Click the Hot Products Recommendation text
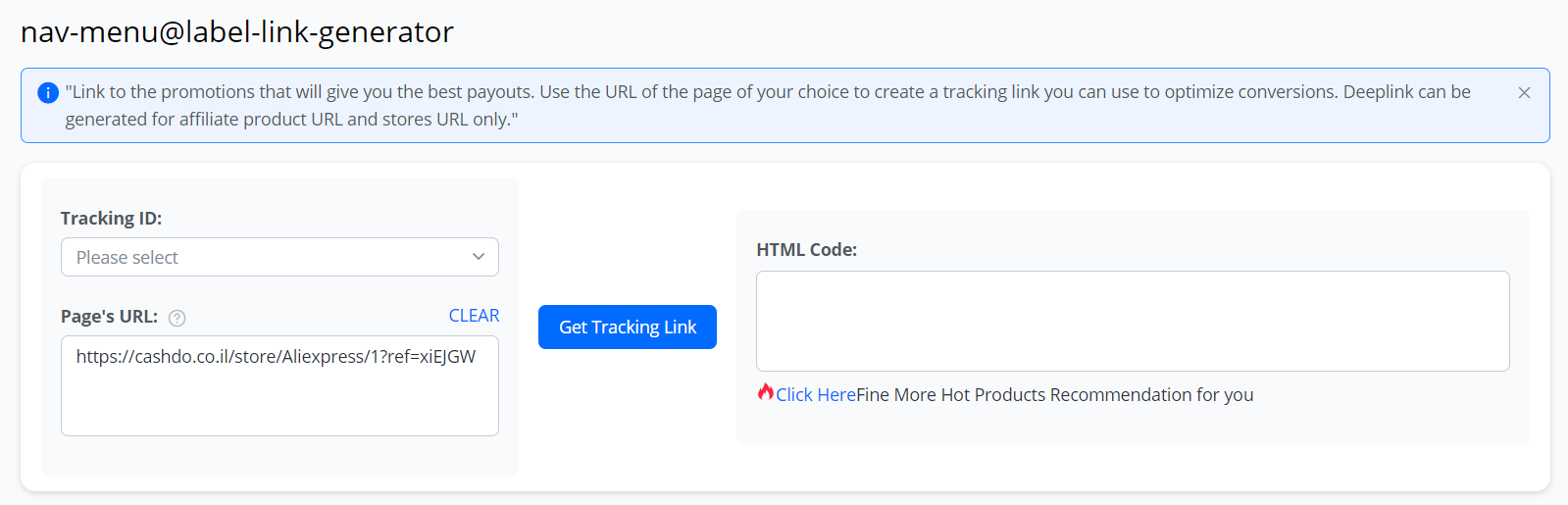The width and height of the screenshot is (1568, 505). pos(1054,395)
